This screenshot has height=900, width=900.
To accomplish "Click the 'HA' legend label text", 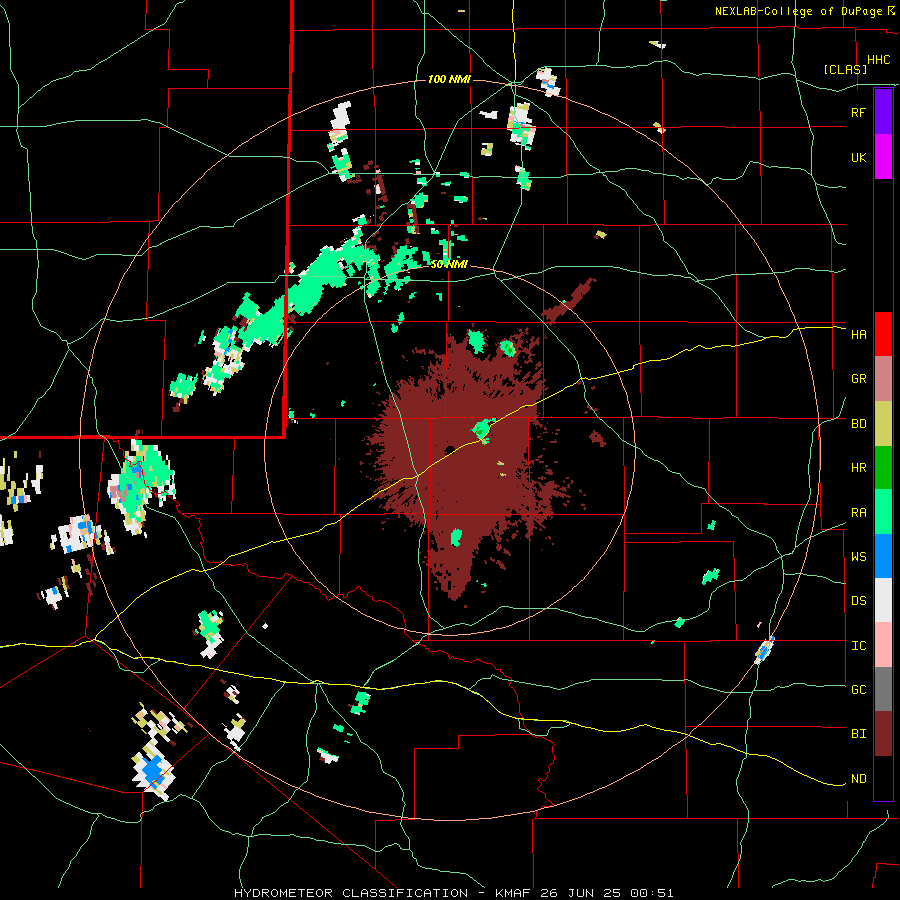I will (x=858, y=335).
